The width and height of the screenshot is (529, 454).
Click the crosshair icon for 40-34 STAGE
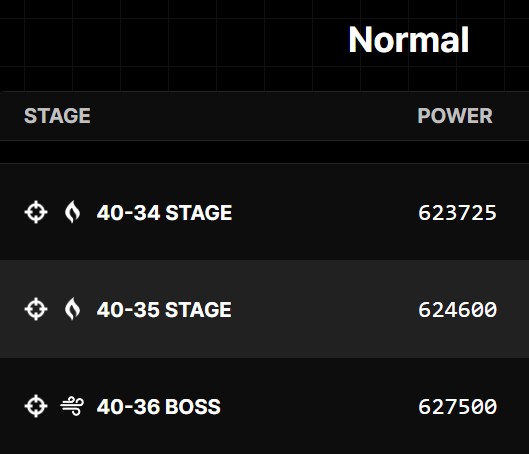pos(36,212)
